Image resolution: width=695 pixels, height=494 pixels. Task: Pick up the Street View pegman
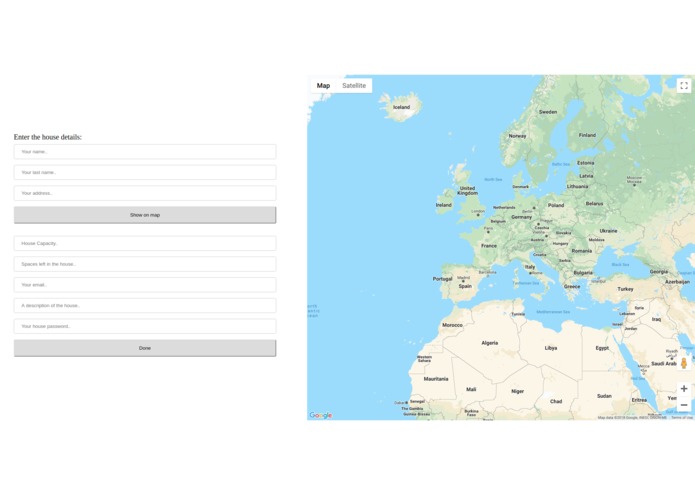click(684, 363)
